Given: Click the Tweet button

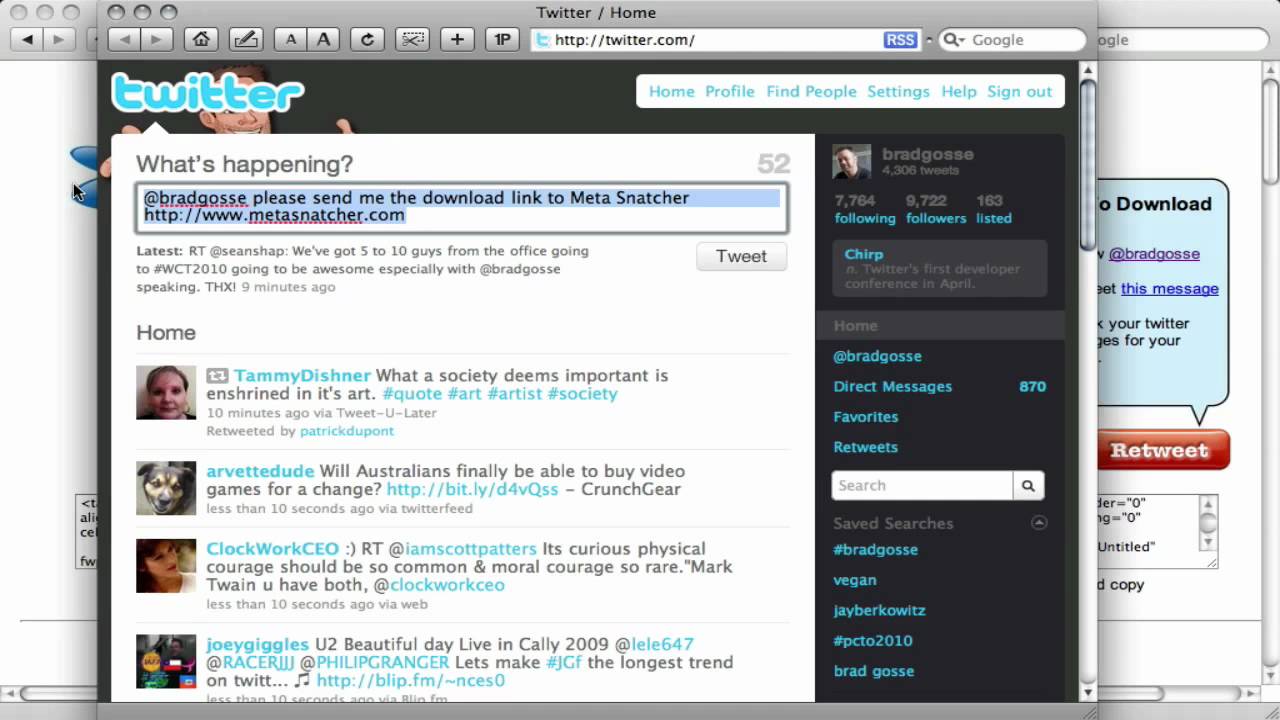Looking at the screenshot, I should pyautogui.click(x=741, y=256).
